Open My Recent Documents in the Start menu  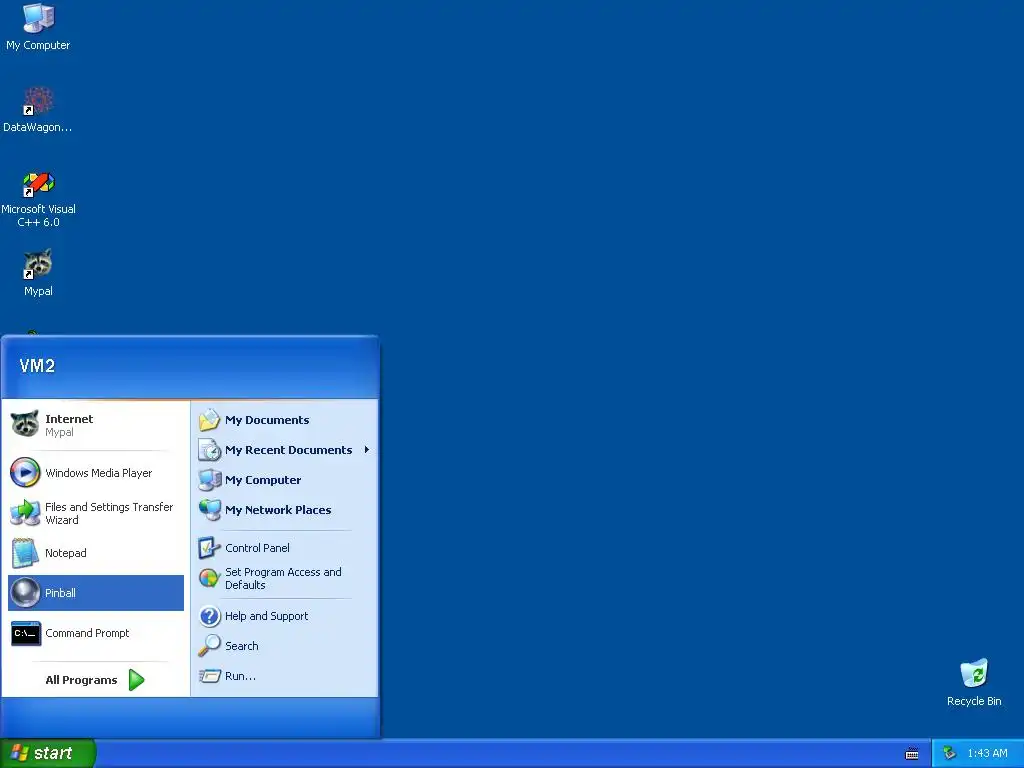pyautogui.click(x=284, y=450)
